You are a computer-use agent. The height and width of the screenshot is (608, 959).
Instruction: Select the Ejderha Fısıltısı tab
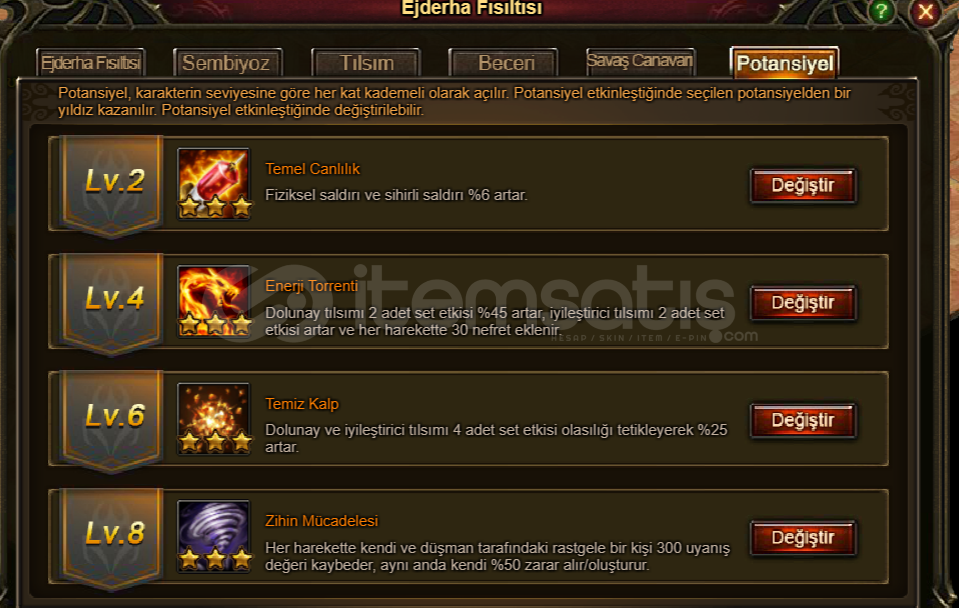[91, 62]
